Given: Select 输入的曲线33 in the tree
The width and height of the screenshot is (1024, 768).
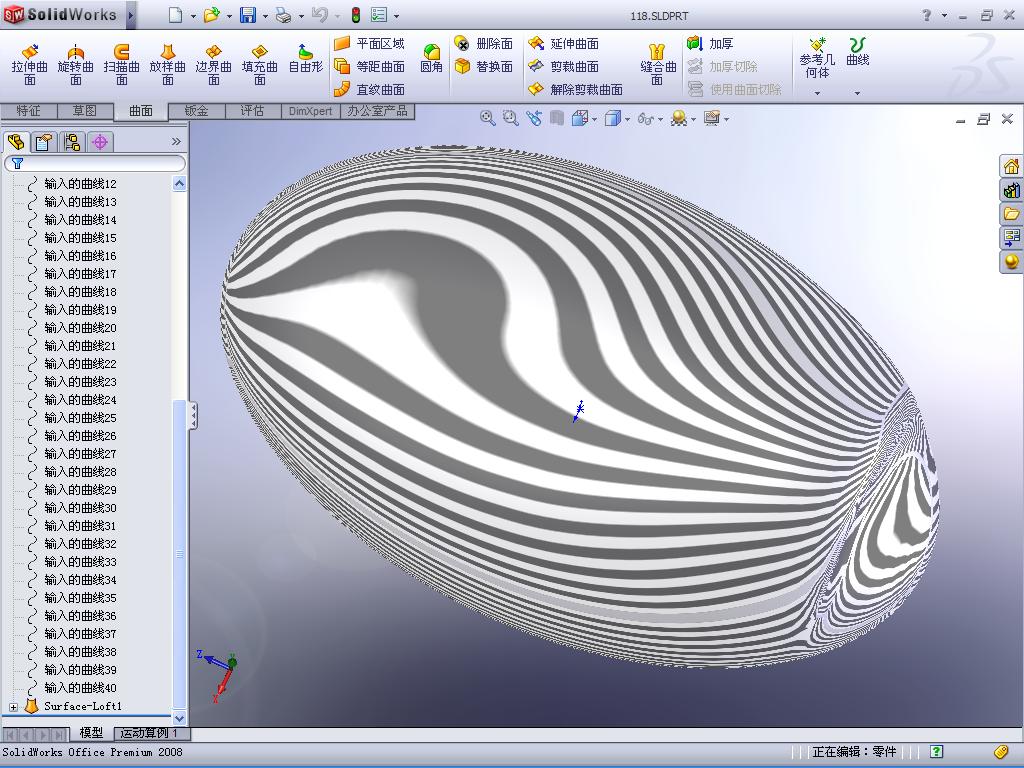Looking at the screenshot, I should tap(80, 562).
